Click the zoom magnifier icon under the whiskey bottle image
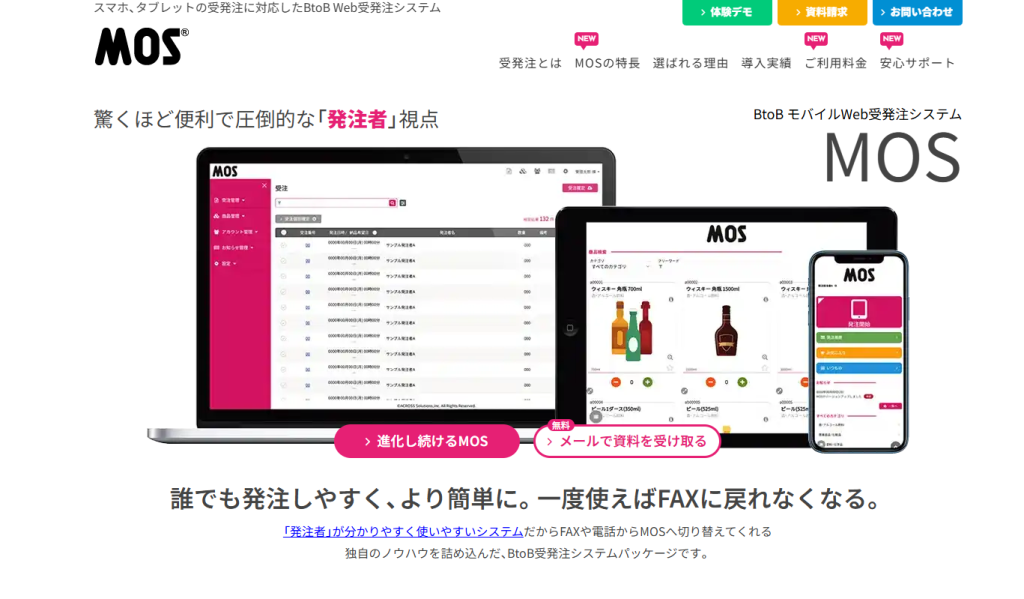Screen dimensions: 1024x599 click(766, 357)
